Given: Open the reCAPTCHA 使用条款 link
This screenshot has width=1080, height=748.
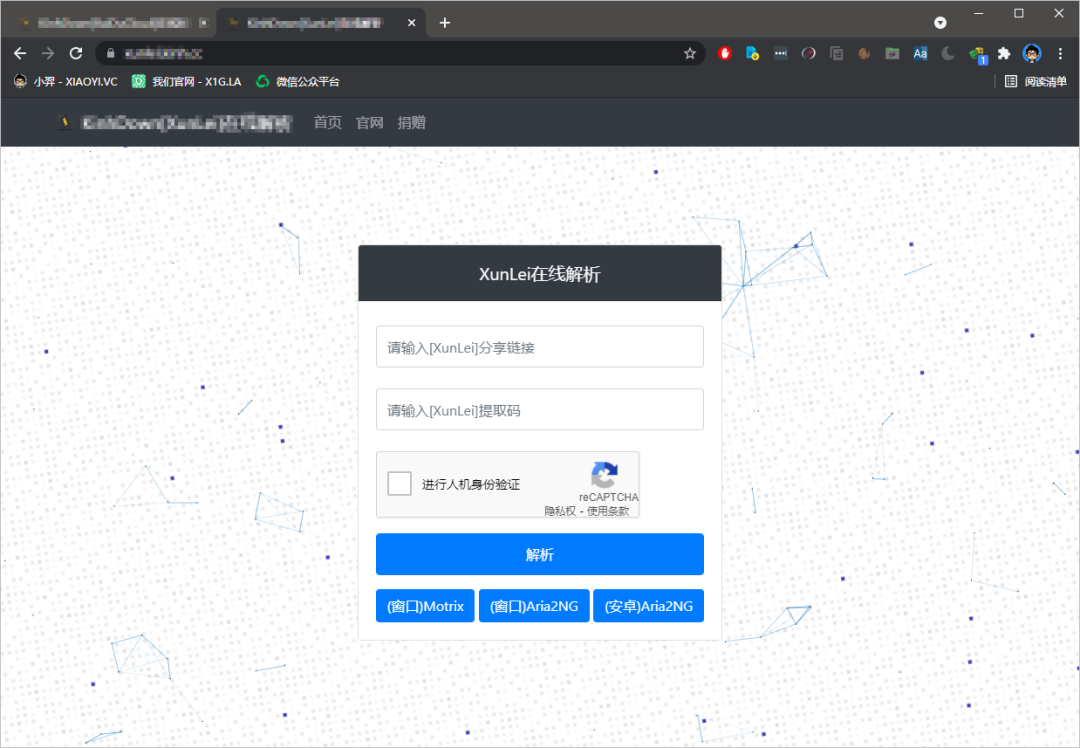Looking at the screenshot, I should [608, 510].
